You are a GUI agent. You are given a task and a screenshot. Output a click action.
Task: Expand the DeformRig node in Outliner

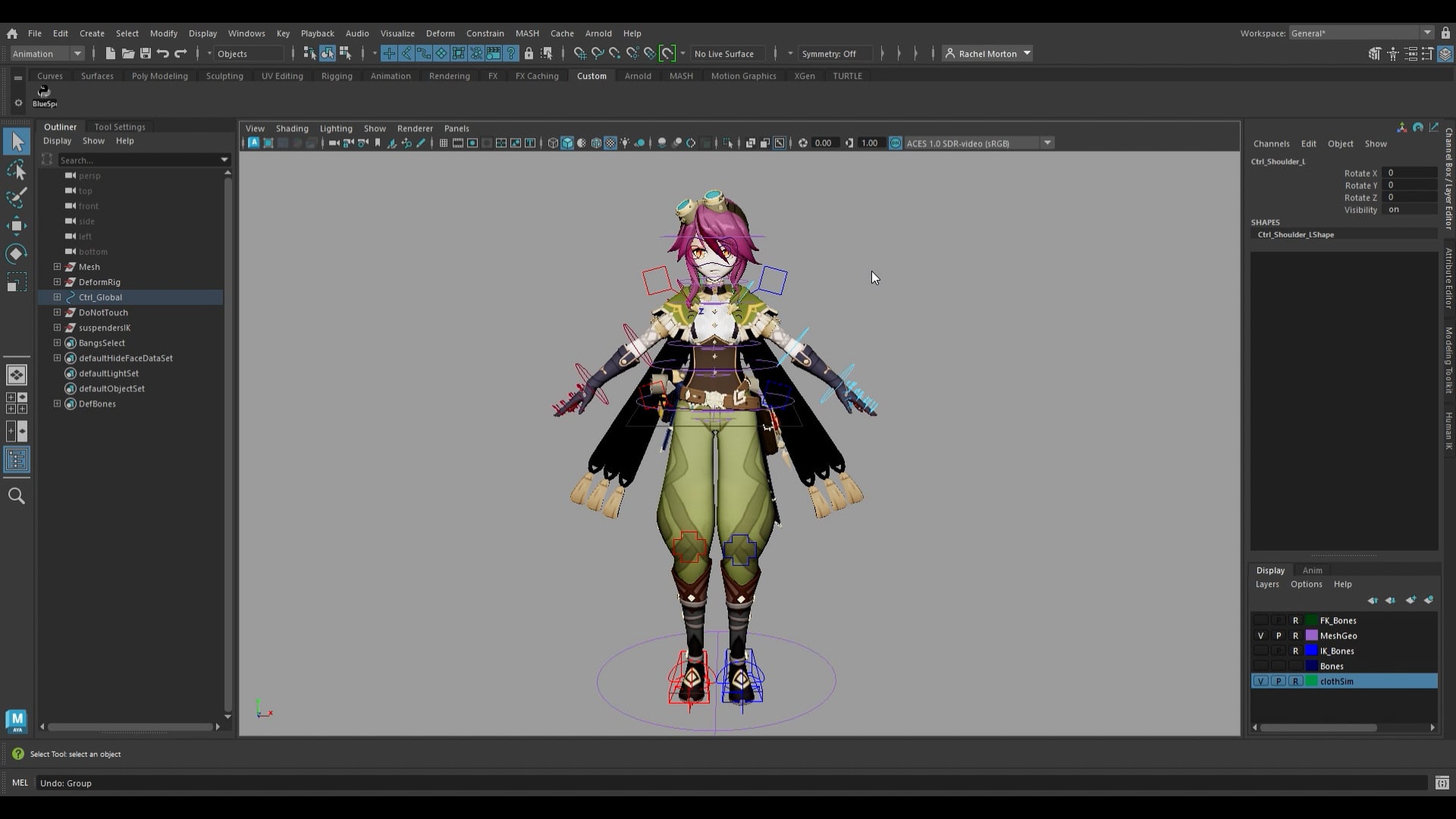coord(57,282)
